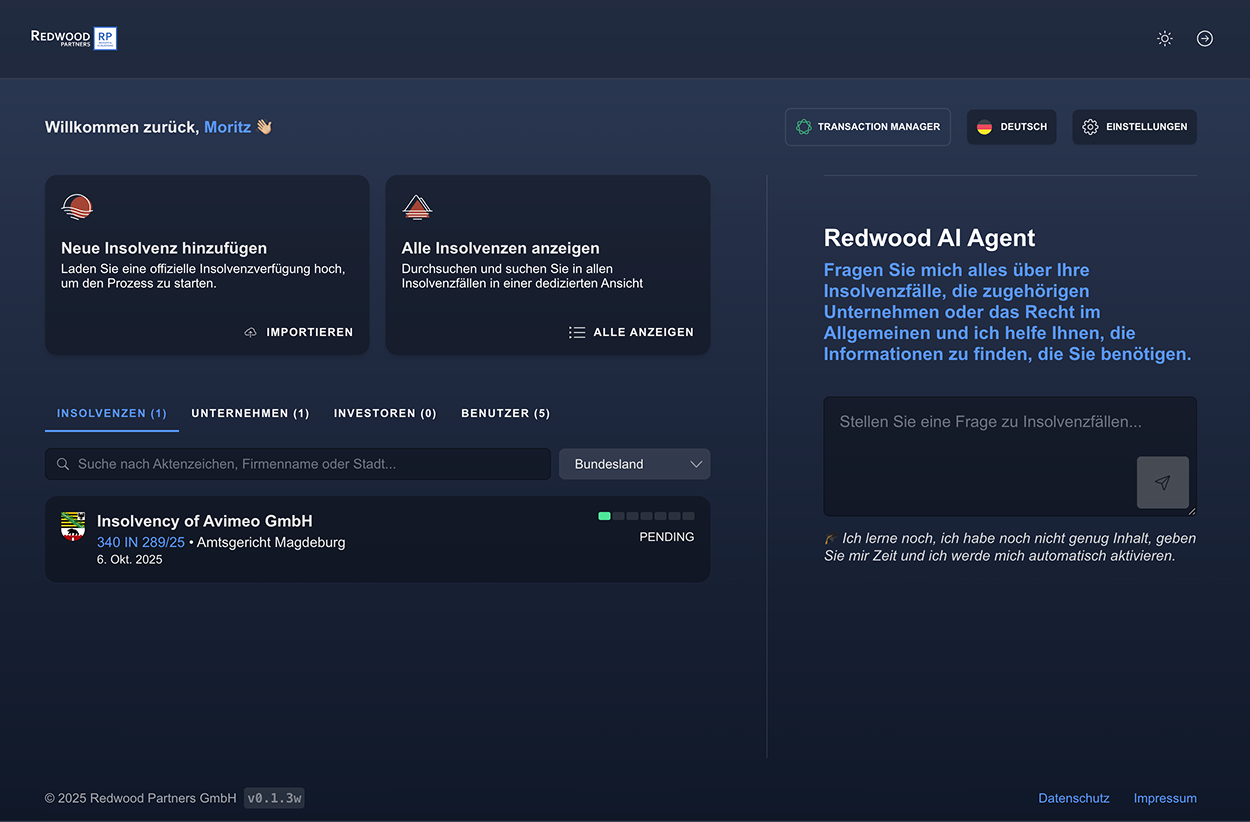Image resolution: width=1250 pixels, height=822 pixels.
Task: Switch to the Unternehmen tab
Action: [250, 413]
